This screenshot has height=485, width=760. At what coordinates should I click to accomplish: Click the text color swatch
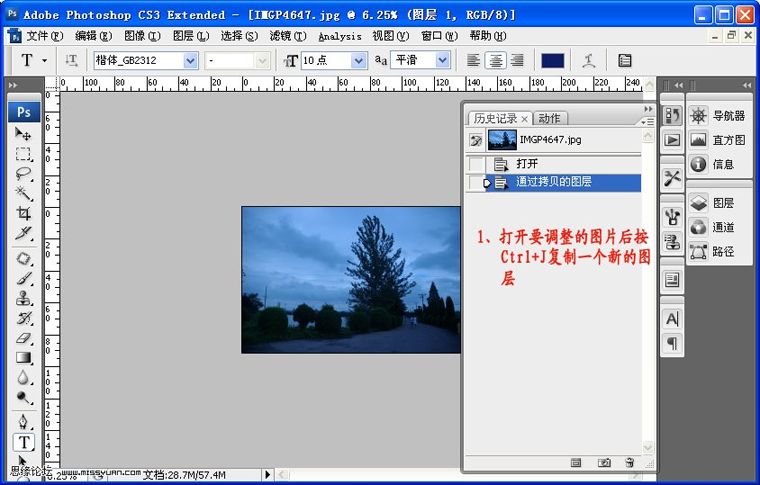point(552,61)
